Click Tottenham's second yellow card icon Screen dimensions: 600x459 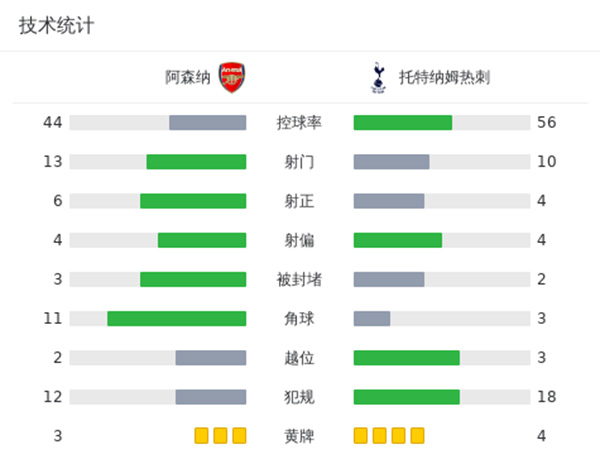click(x=380, y=435)
